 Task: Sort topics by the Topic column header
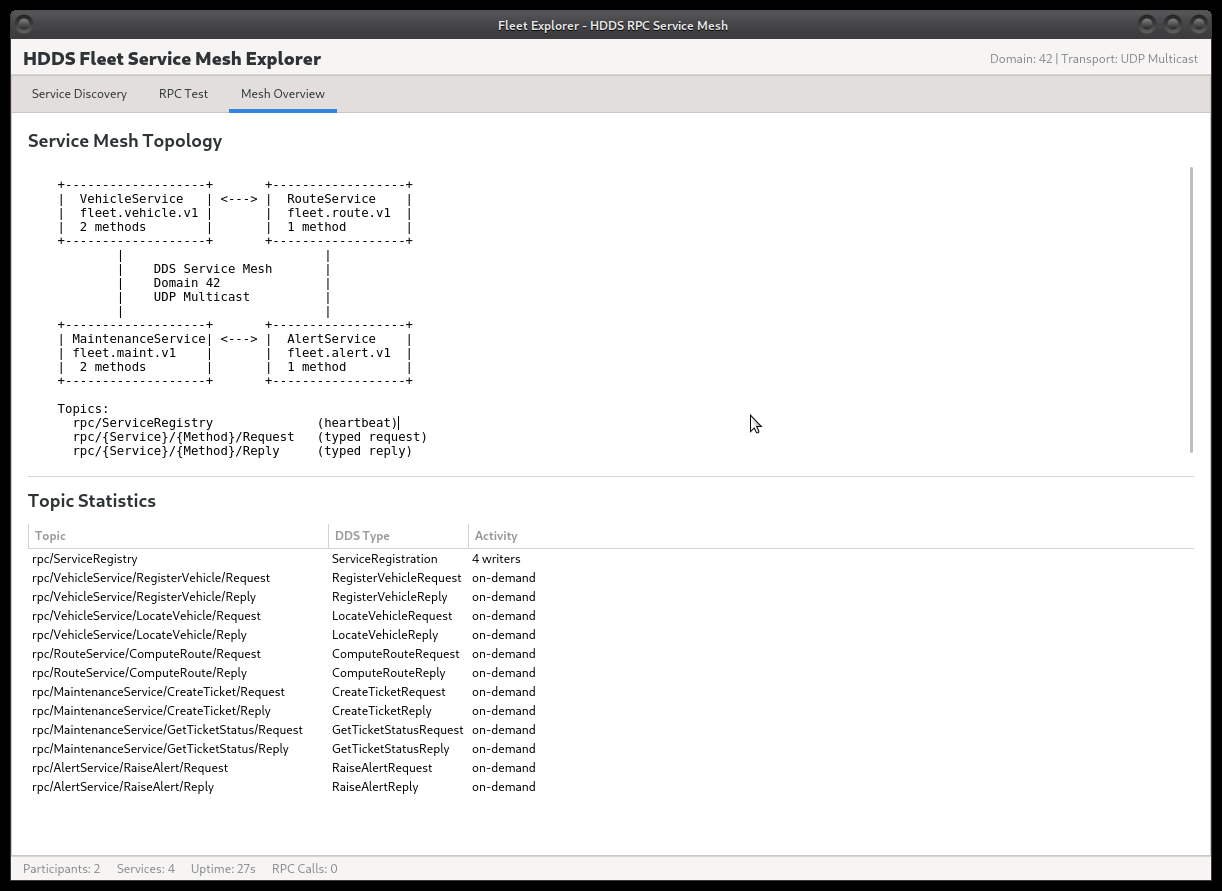coord(50,536)
